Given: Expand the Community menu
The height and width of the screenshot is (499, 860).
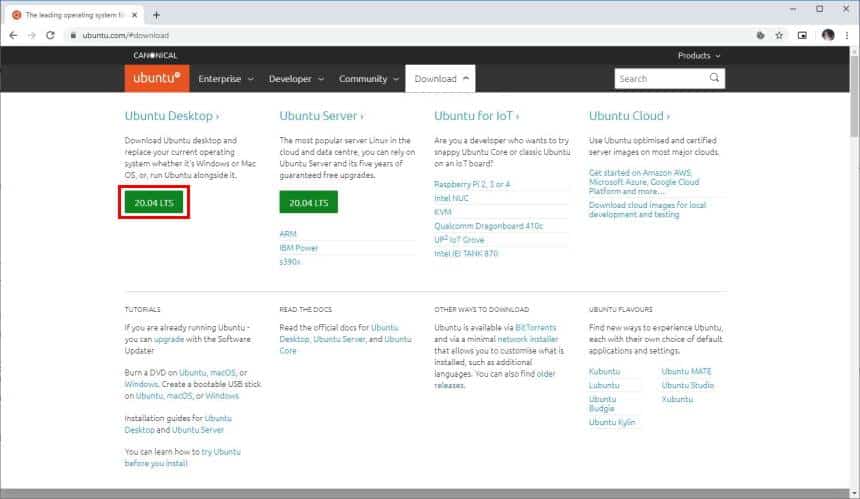Looking at the screenshot, I should coord(369,79).
